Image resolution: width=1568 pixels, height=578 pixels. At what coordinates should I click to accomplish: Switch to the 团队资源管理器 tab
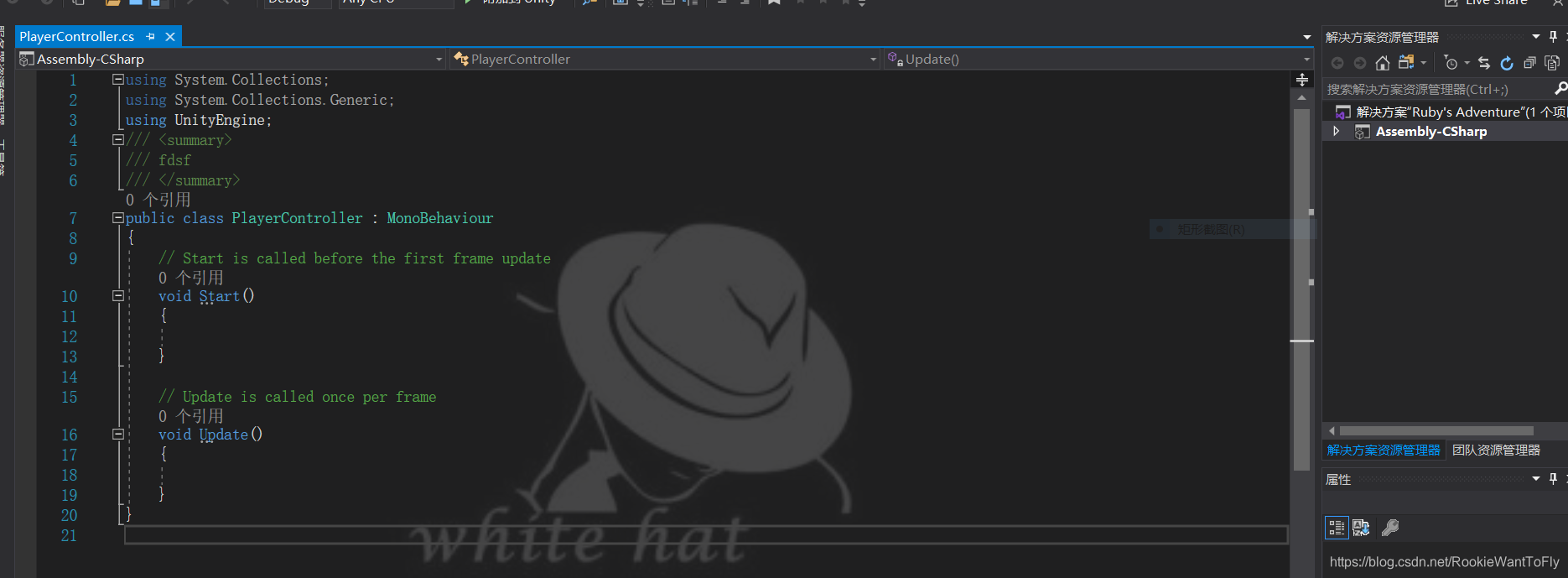pyautogui.click(x=1497, y=450)
